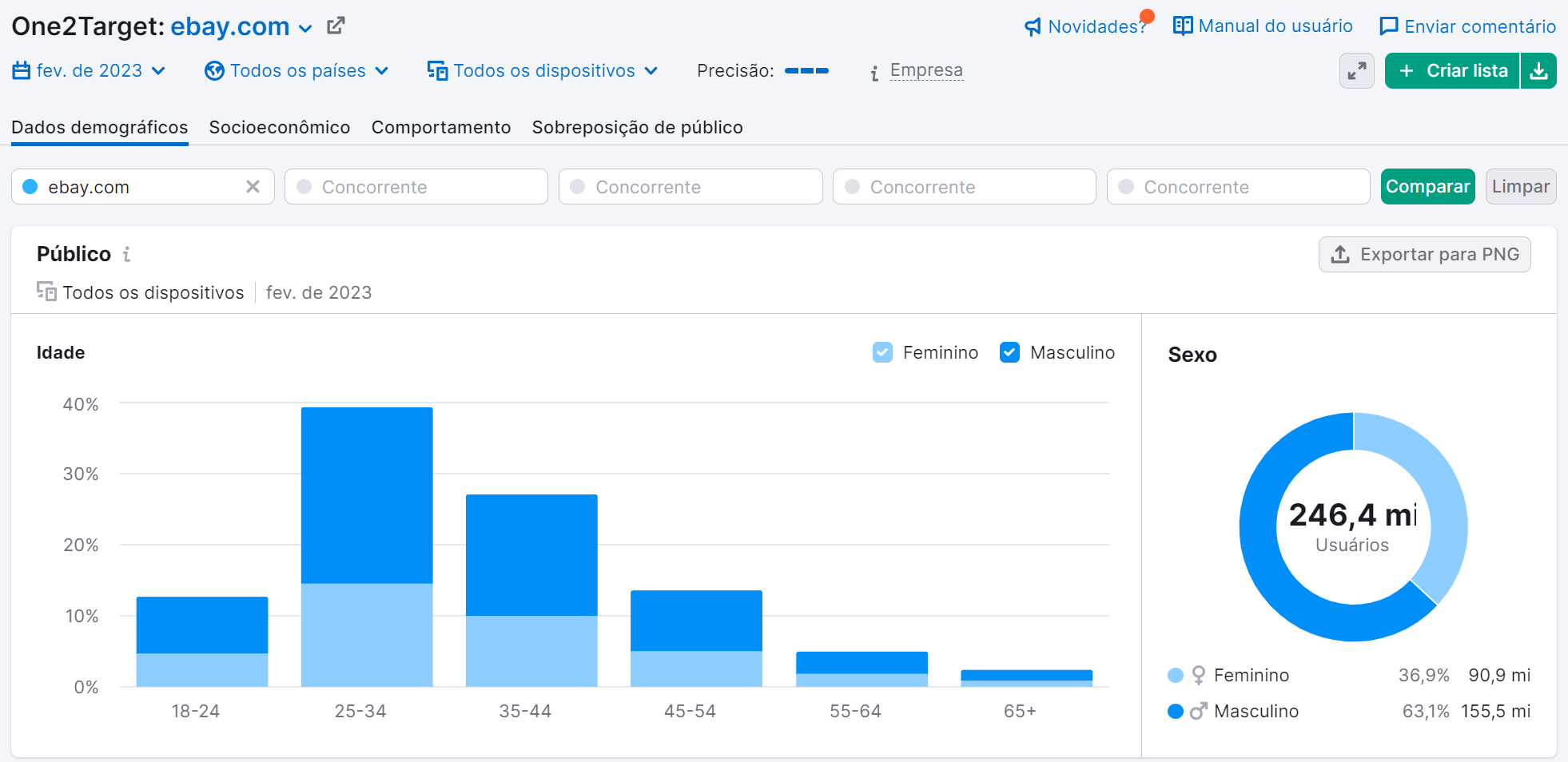Click the 25-34 male bar segment

pyautogui.click(x=367, y=495)
